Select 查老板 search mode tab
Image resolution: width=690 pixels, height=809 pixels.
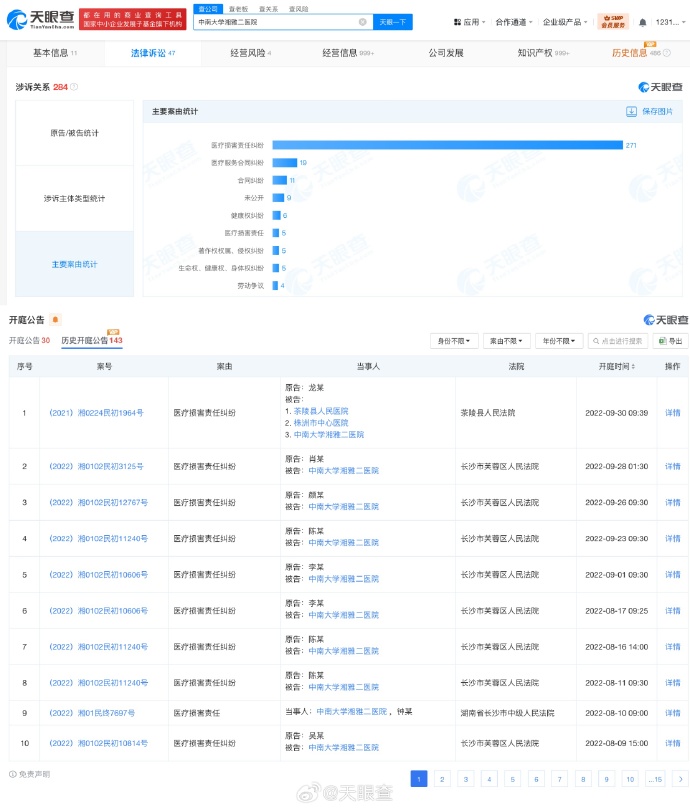coord(238,9)
